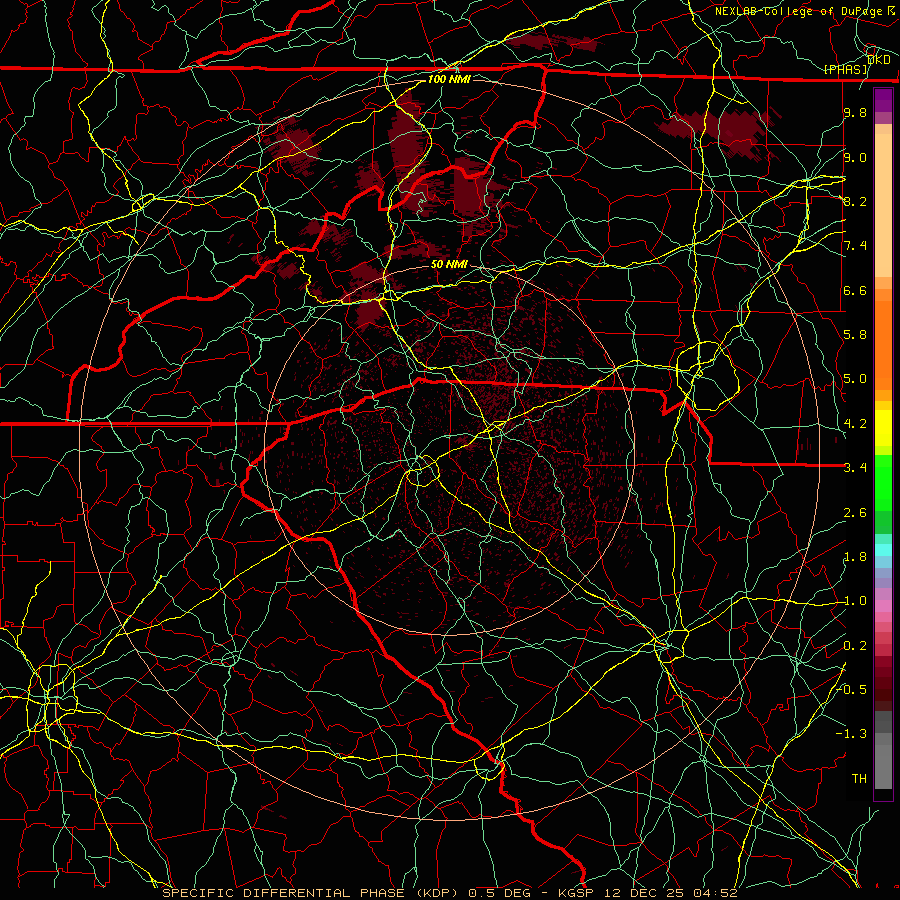Image resolution: width=900 pixels, height=900 pixels.
Task: Click the 8.2 scale label
Action: [x=855, y=201]
